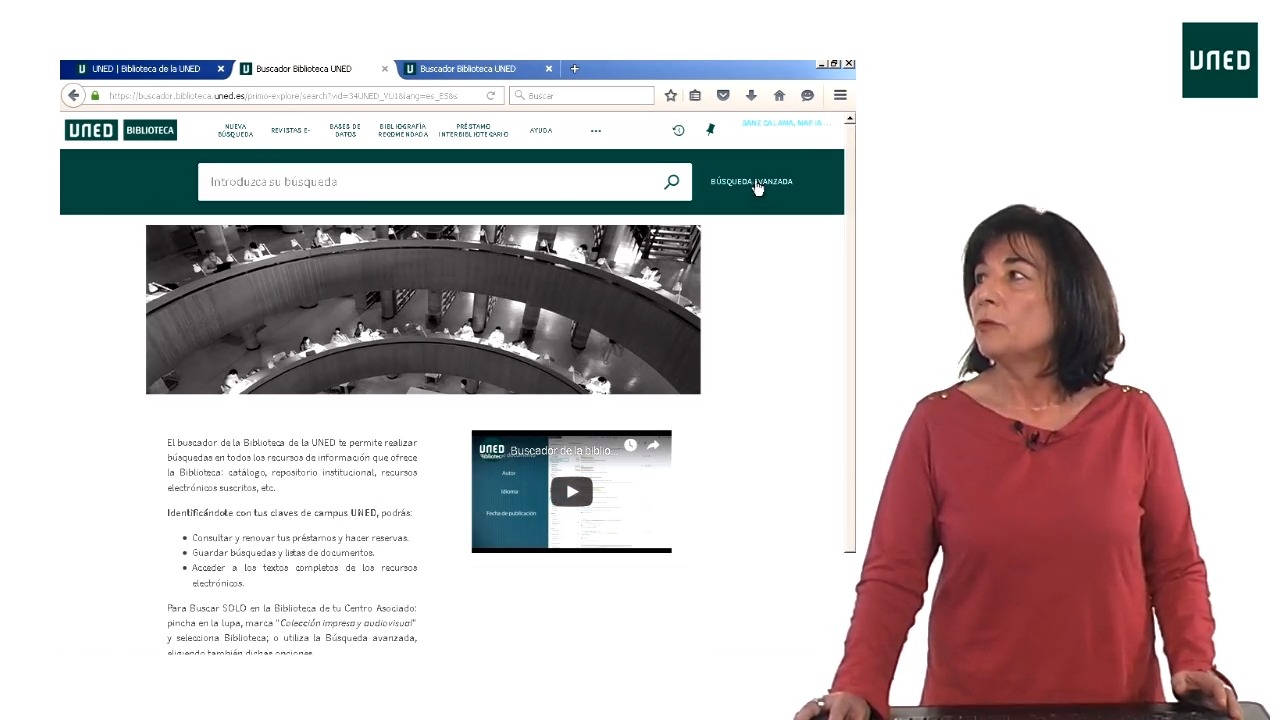1280x720 pixels.
Task: Open the Firefox hamburger menu
Action: [x=840, y=96]
